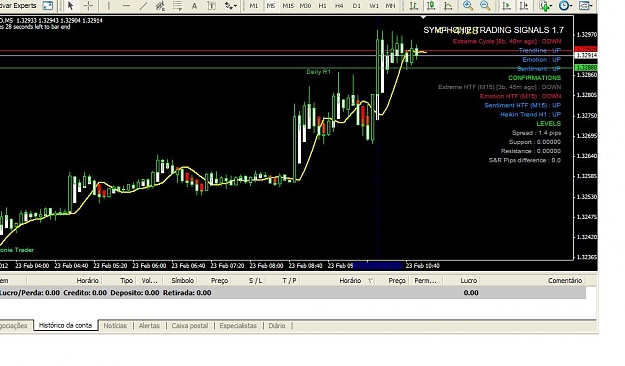This screenshot has height=366, width=625.
Task: Select the trendline drawing tool
Action: tap(143, 6)
